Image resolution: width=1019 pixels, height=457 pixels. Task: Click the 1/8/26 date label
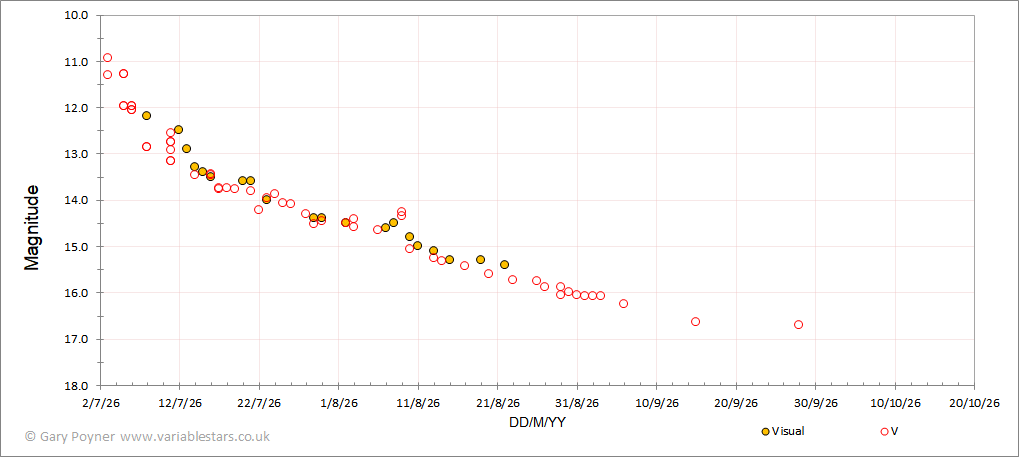pos(339,403)
